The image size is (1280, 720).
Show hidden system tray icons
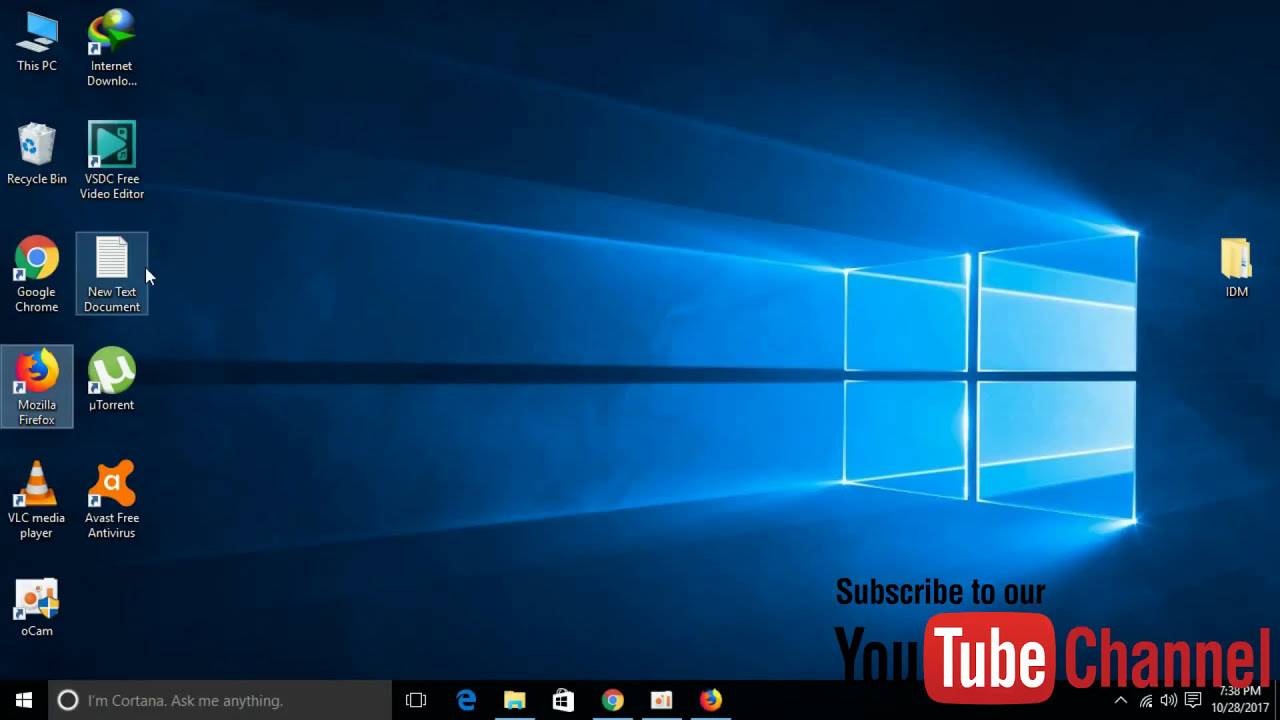coord(1121,700)
